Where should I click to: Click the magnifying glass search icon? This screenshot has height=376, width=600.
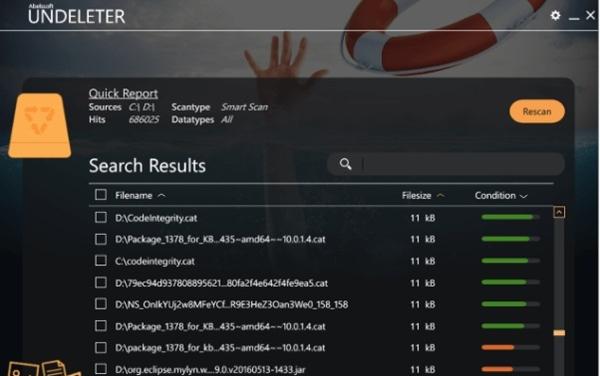tap(345, 164)
